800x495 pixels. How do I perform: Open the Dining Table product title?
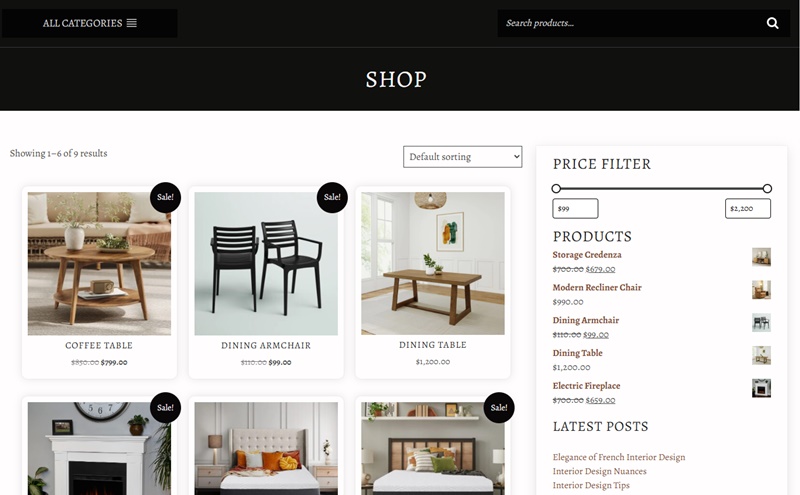433,345
